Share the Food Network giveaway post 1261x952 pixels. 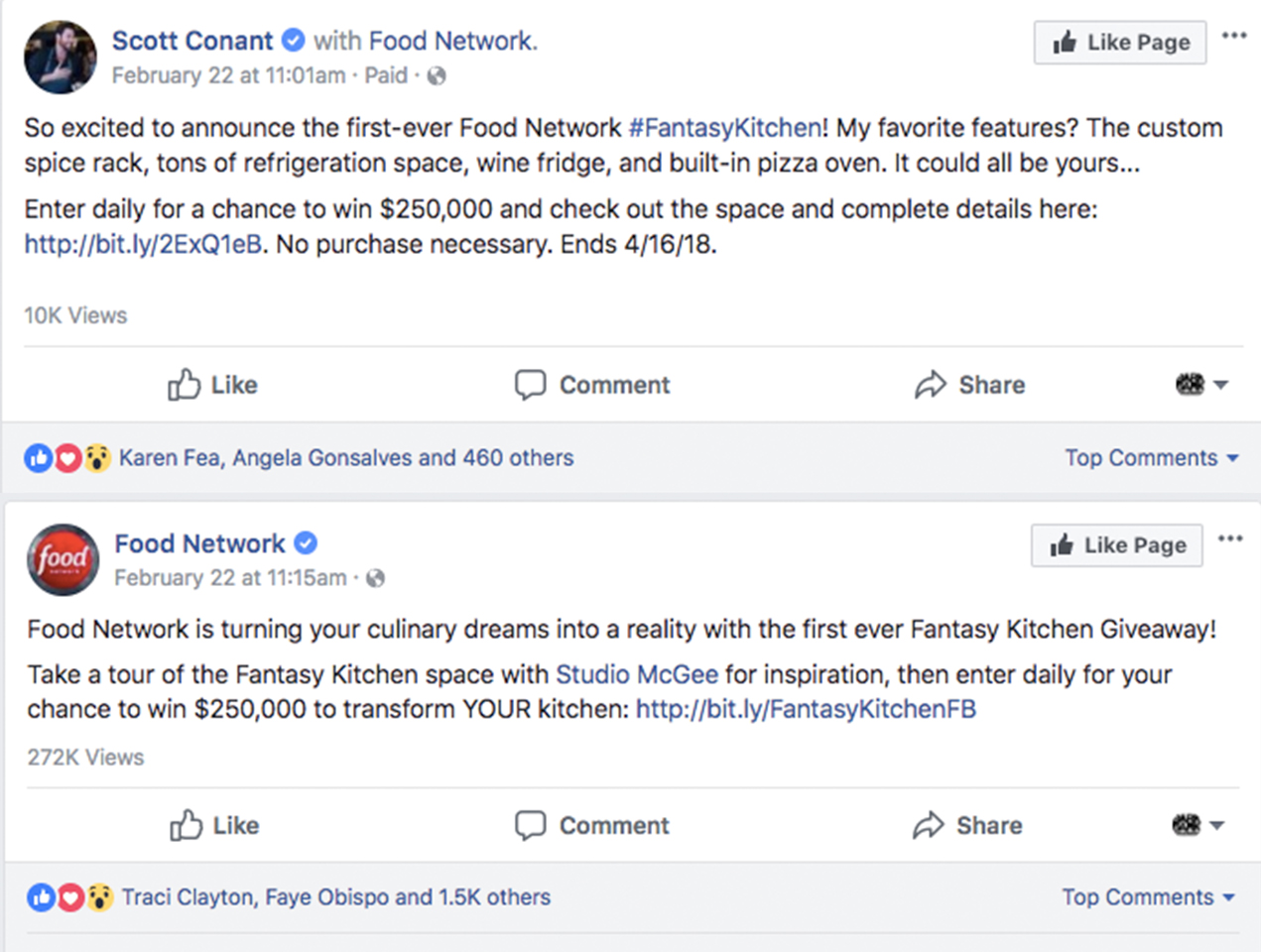[x=967, y=825]
